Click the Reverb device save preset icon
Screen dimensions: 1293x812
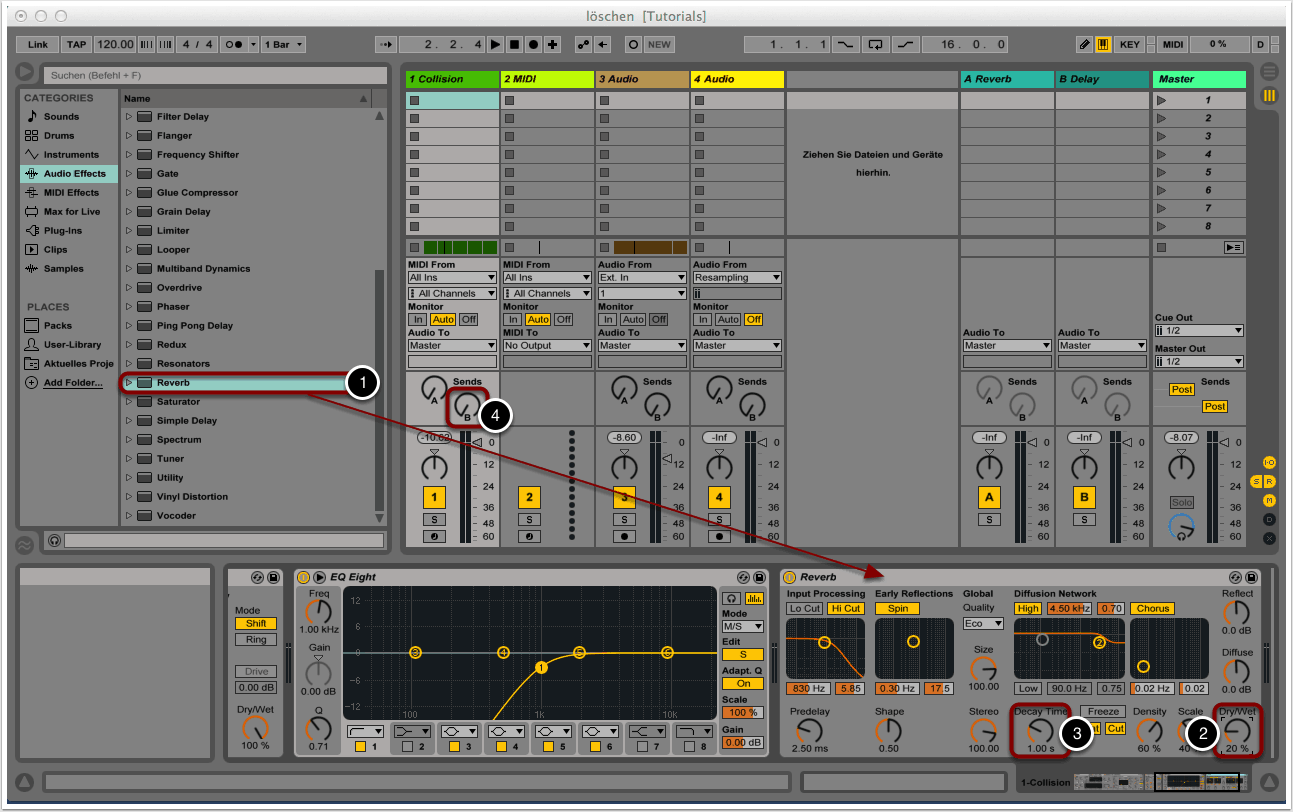coord(1251,577)
